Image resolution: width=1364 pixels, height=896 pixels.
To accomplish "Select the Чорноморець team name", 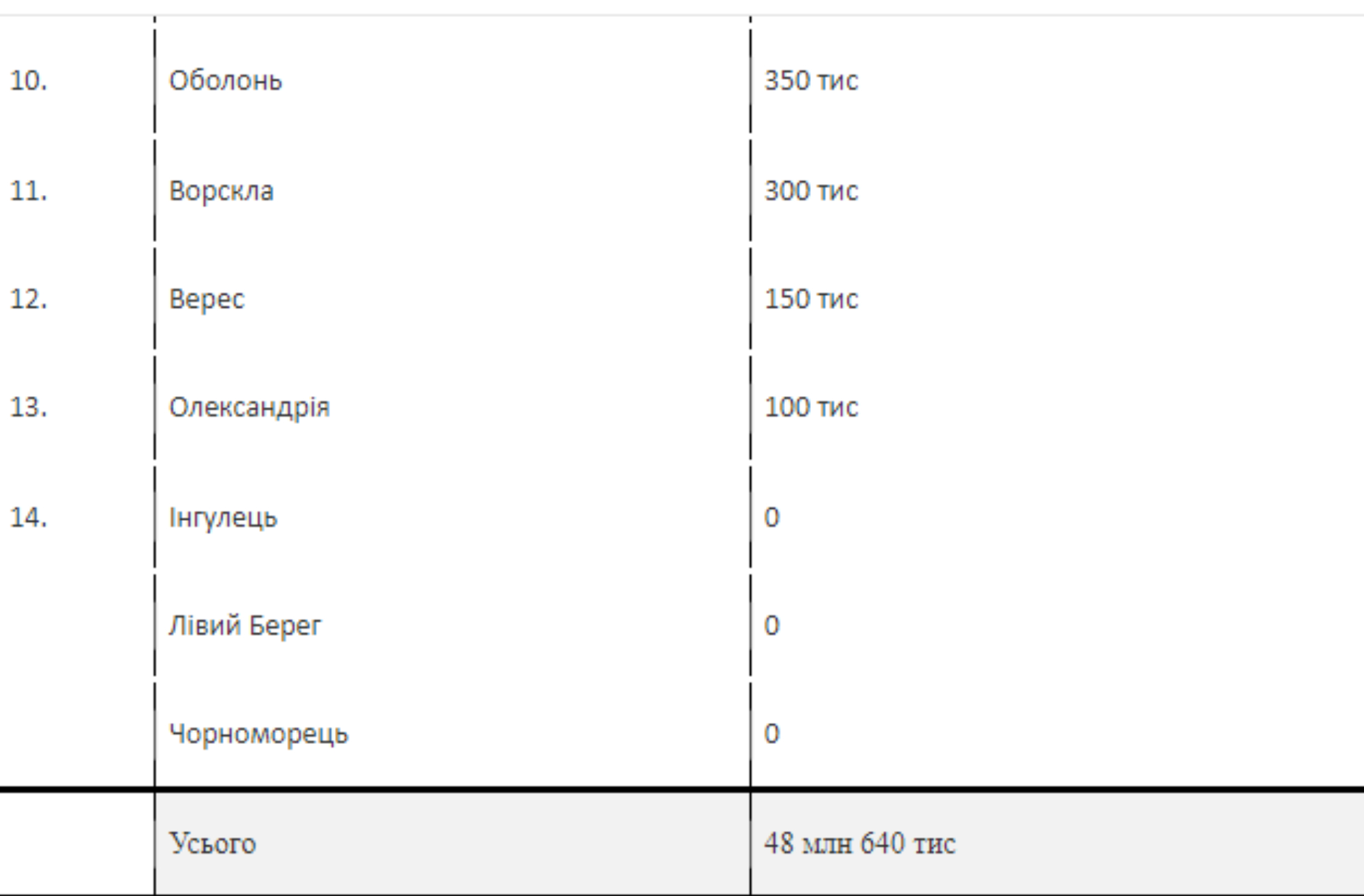I will (x=258, y=734).
